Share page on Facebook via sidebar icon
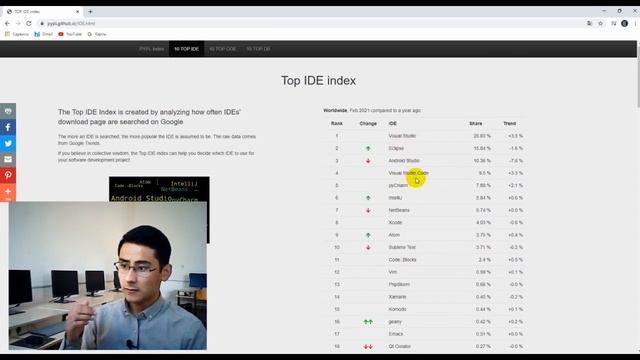Screen dimensions: 640x360 click(8, 127)
